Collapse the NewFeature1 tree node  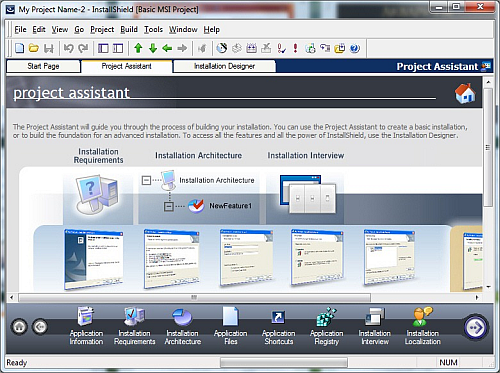point(169,206)
